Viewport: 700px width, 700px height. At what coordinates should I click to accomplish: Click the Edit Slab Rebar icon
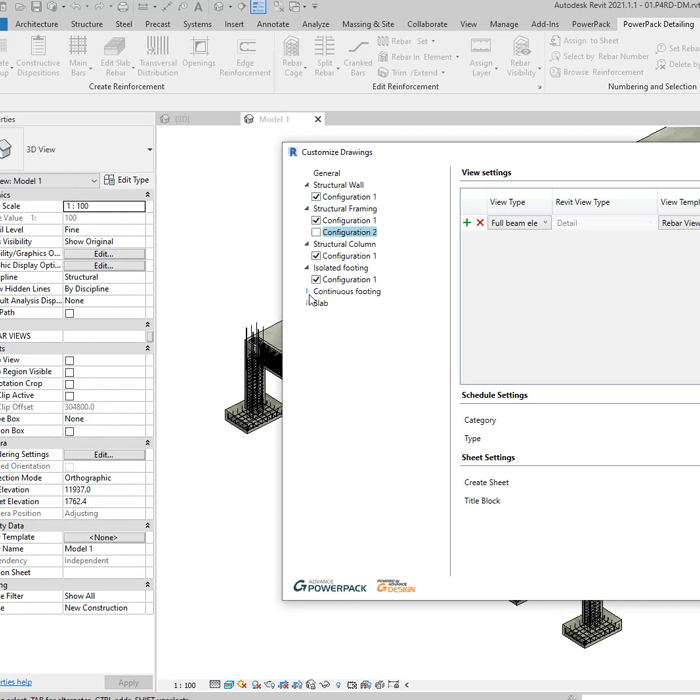coord(115,46)
